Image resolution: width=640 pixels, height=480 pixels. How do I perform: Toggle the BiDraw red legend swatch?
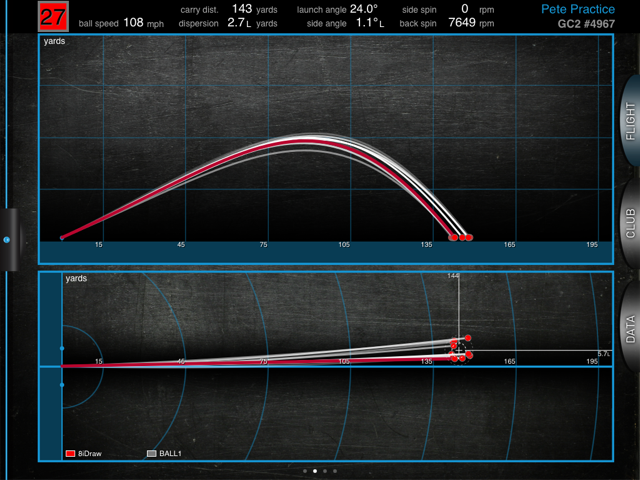coord(70,453)
